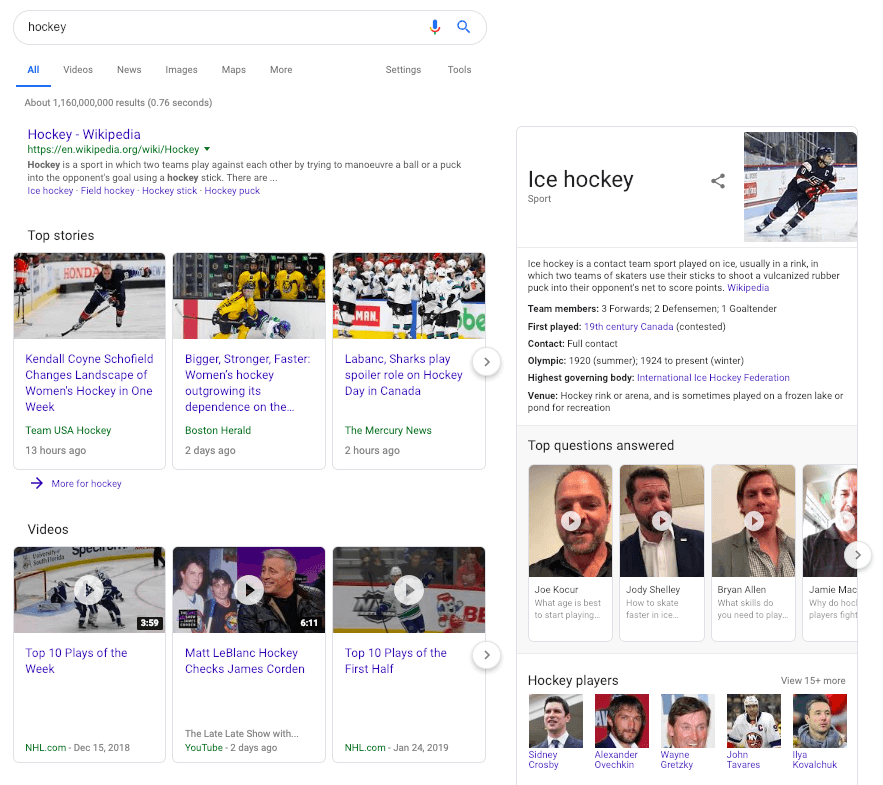Show next Top stories with carousel arrow
This screenshot has width=883, height=785.
(x=487, y=362)
